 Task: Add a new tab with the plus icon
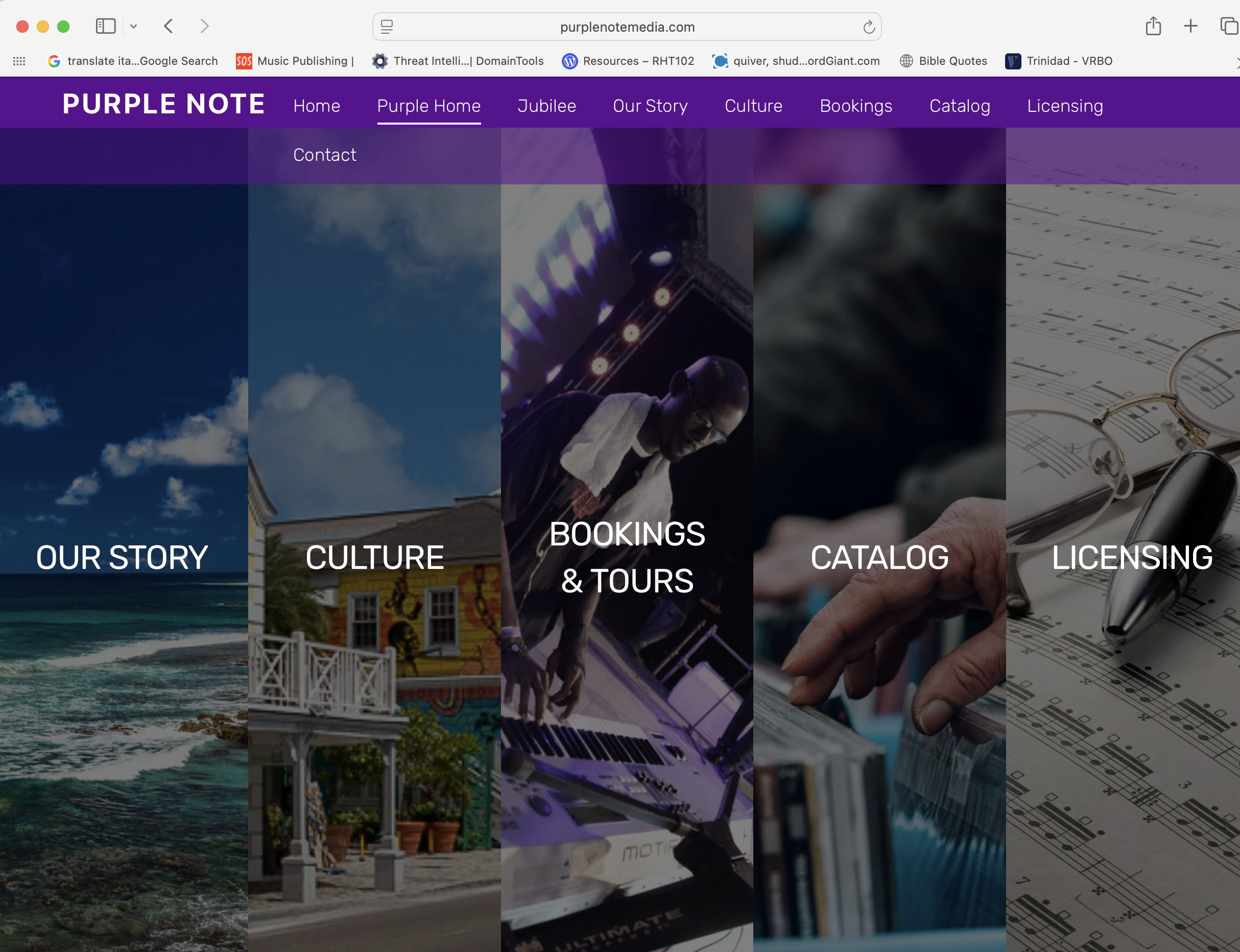1190,26
